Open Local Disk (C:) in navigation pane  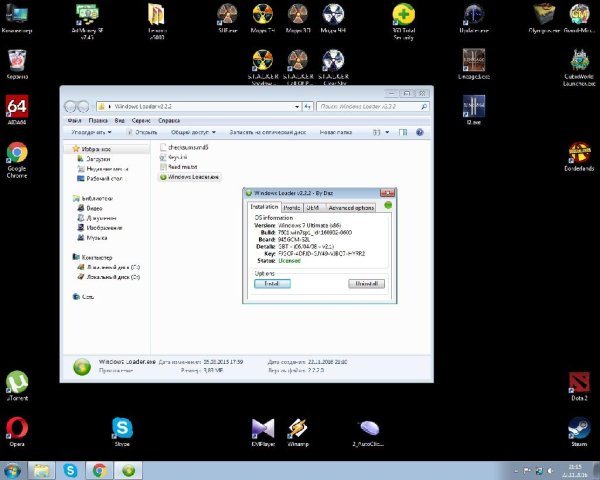click(109, 267)
